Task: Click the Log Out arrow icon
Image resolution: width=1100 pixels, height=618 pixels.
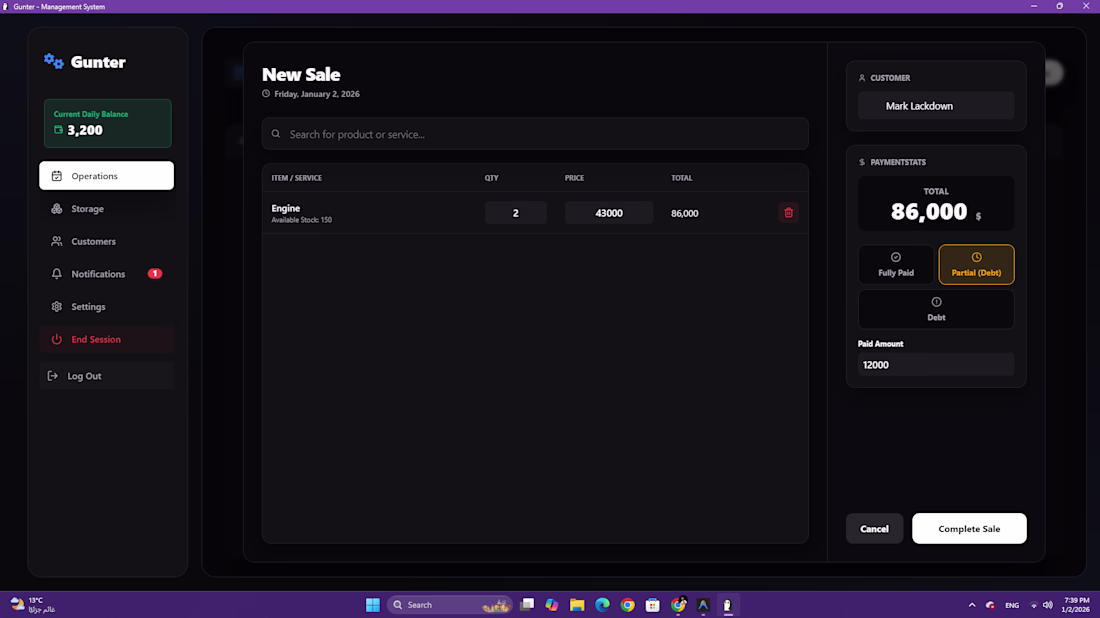Action: point(53,376)
